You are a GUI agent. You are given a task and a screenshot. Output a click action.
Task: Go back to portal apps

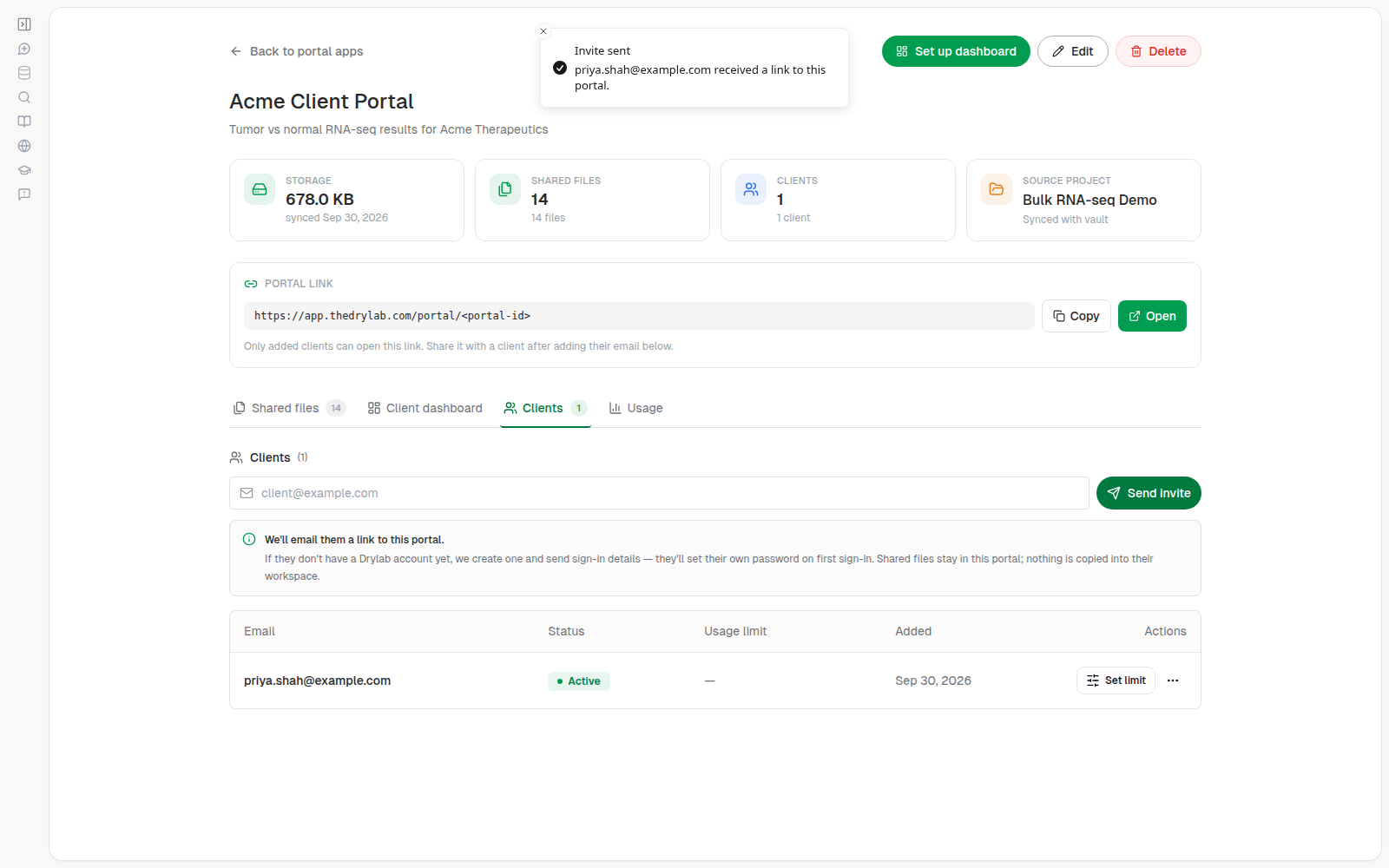(297, 51)
